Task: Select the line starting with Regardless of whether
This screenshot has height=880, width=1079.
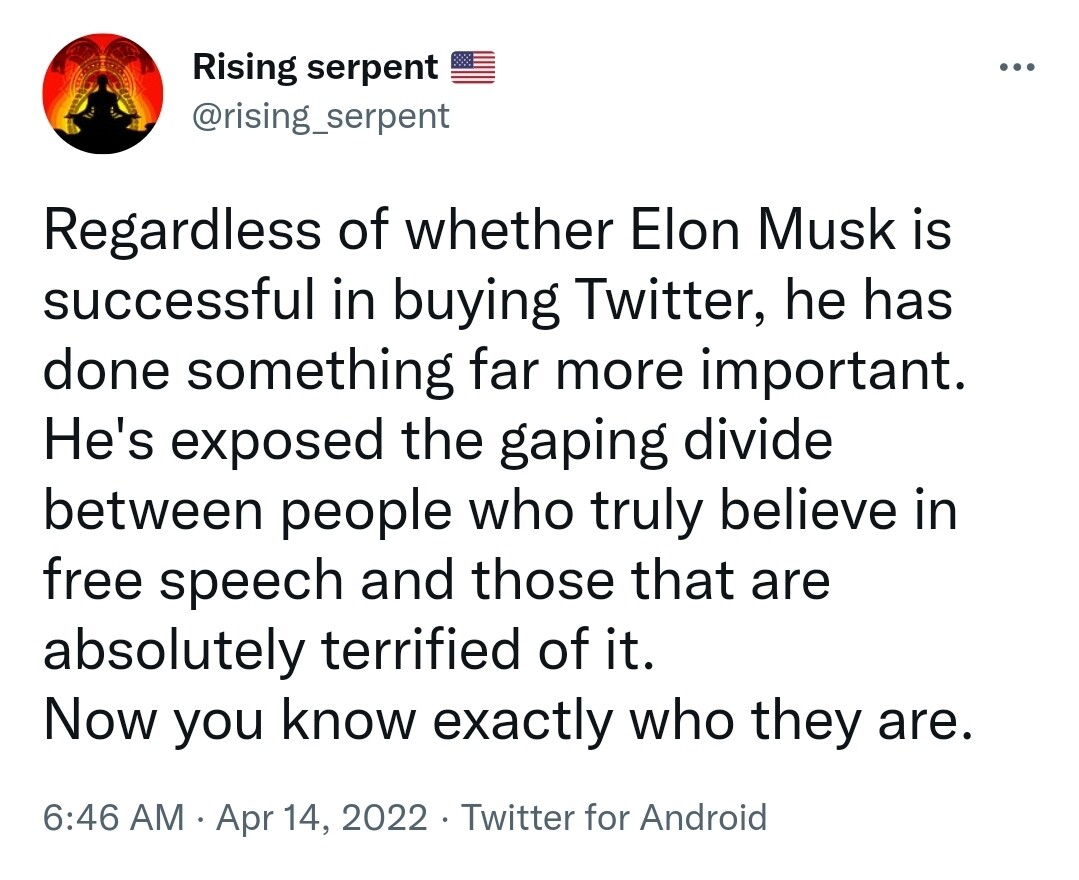Action: tap(497, 231)
